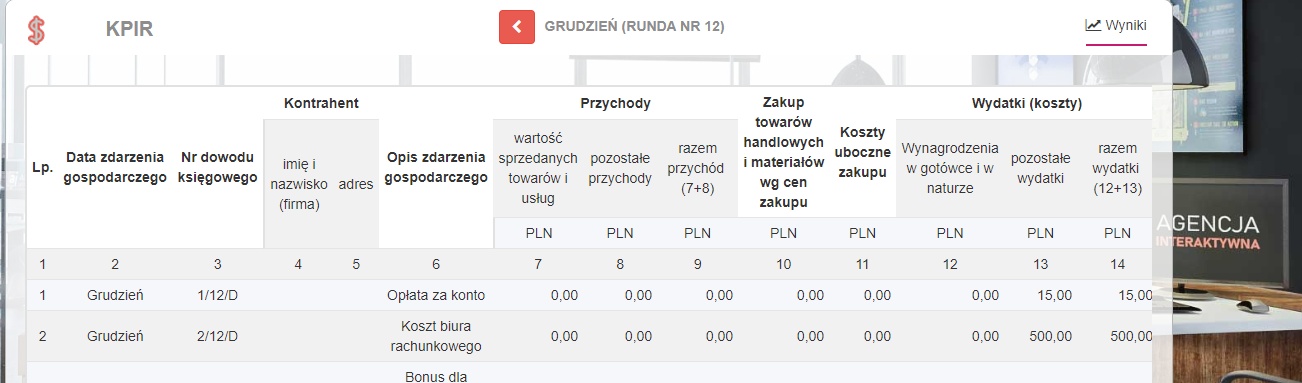Select row with Opłata za konto

pyautogui.click(x=589, y=295)
